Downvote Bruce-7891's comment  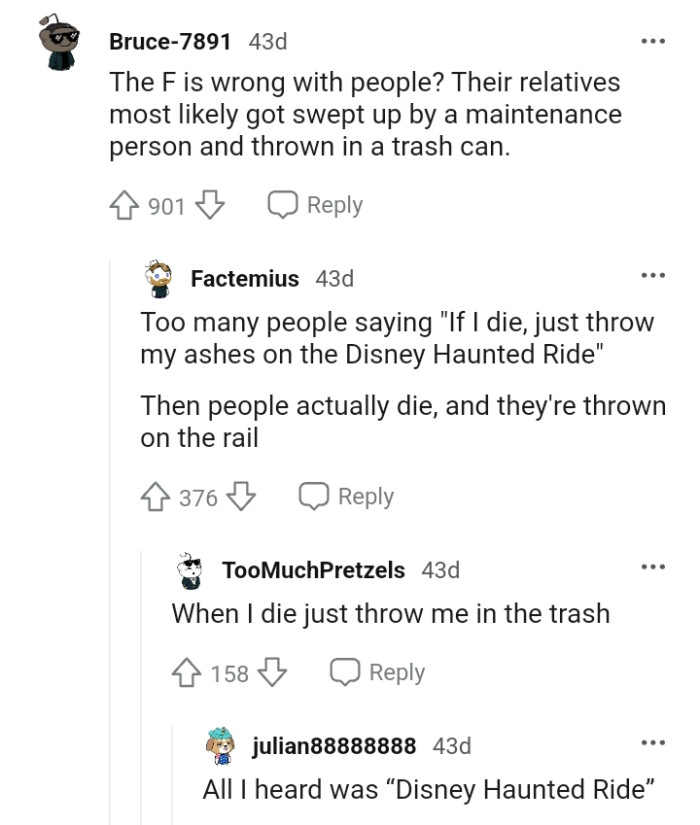(208, 206)
